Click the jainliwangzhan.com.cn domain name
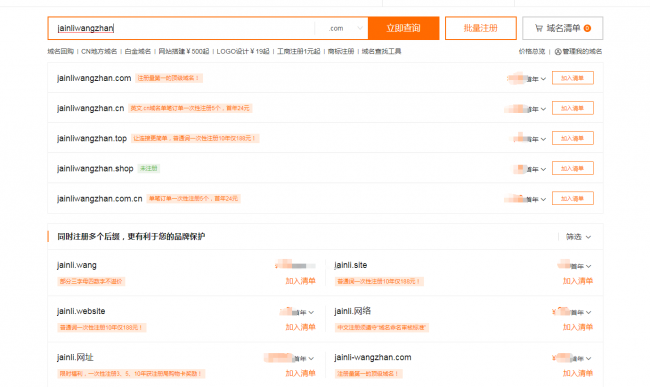Image resolution: width=650 pixels, height=387 pixels. [99, 198]
